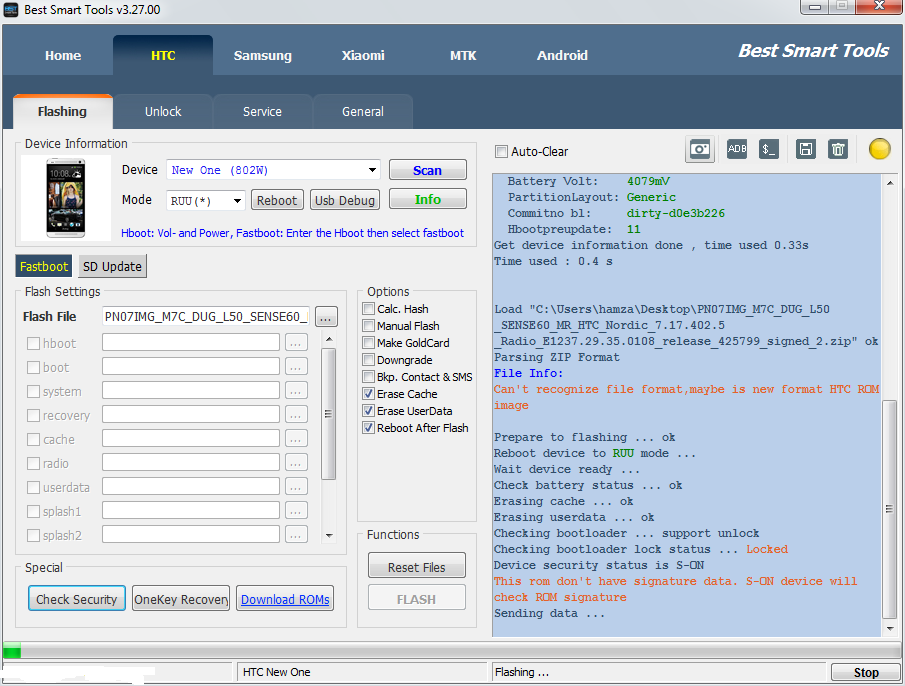Click the Check Security button
Viewport: 905px width, 686px height.
point(77,599)
